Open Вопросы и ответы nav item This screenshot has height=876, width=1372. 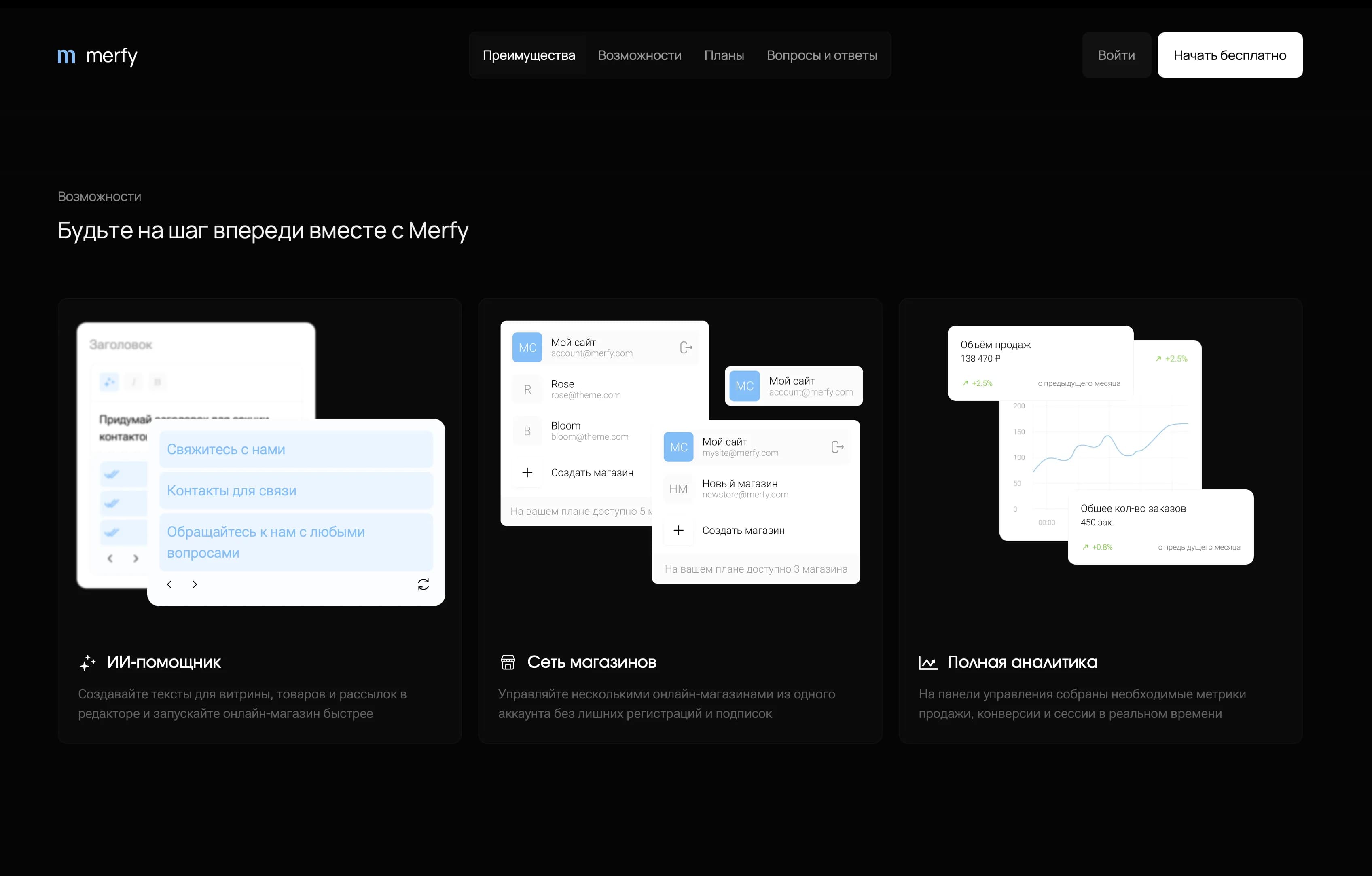(x=822, y=55)
